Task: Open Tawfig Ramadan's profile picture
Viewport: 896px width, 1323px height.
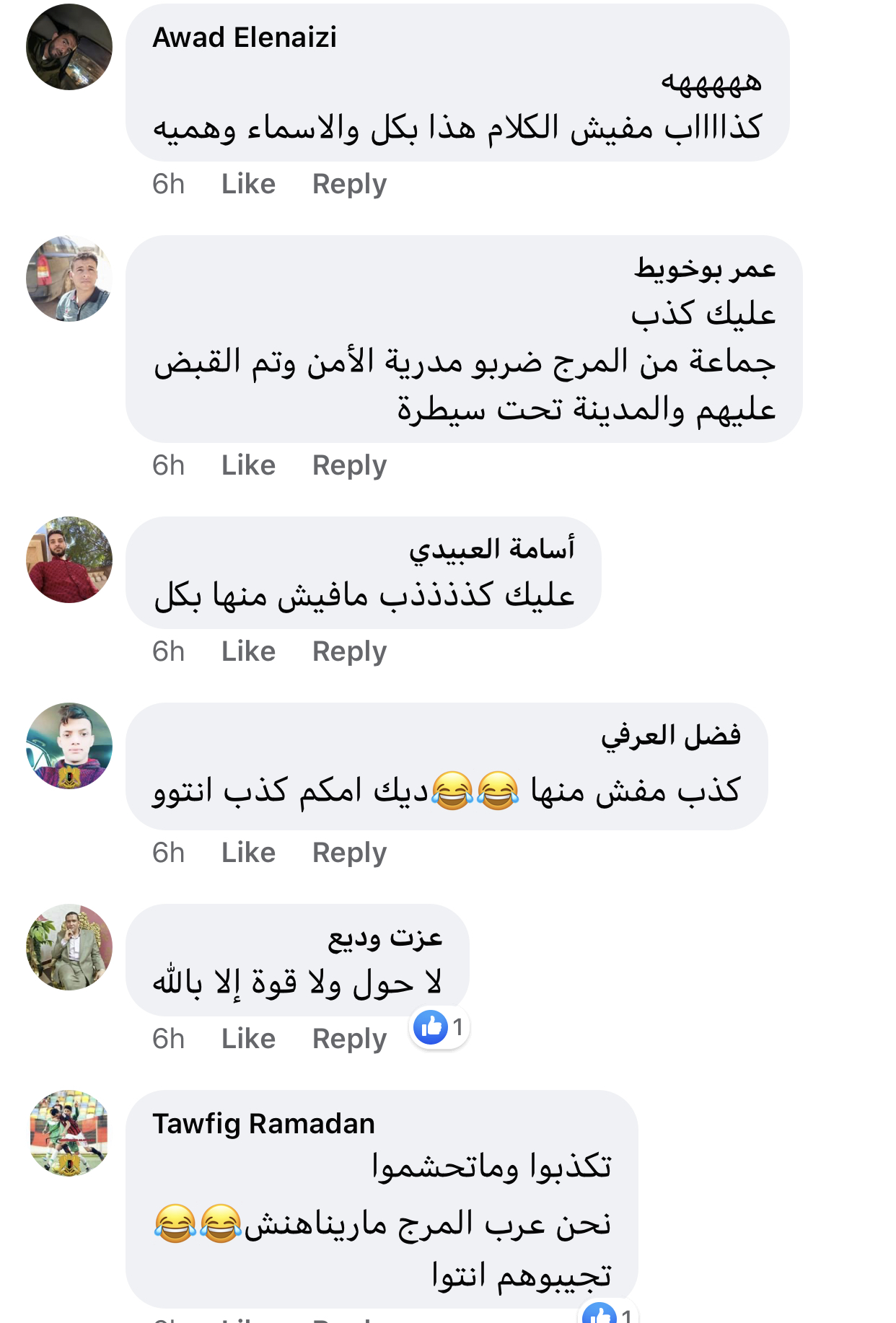Action: pyautogui.click(x=69, y=1133)
